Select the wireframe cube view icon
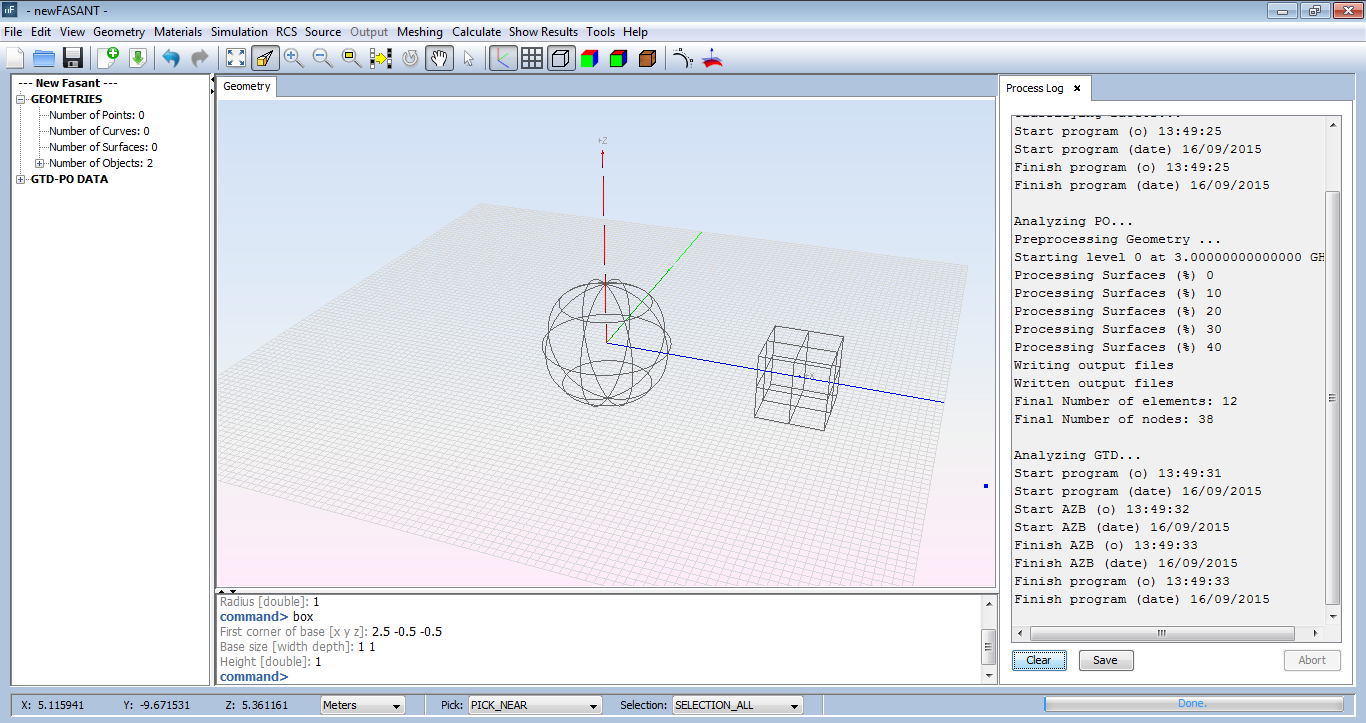 tap(560, 57)
